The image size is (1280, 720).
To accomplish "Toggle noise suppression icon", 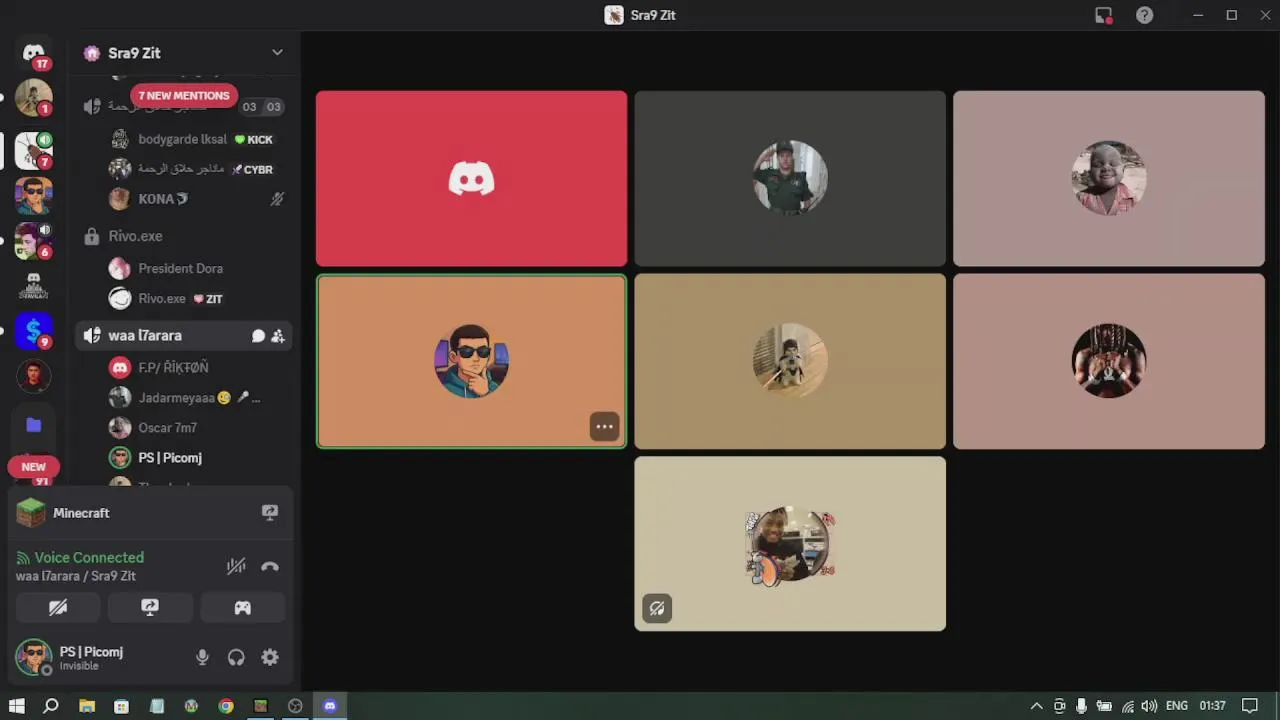I will [236, 566].
